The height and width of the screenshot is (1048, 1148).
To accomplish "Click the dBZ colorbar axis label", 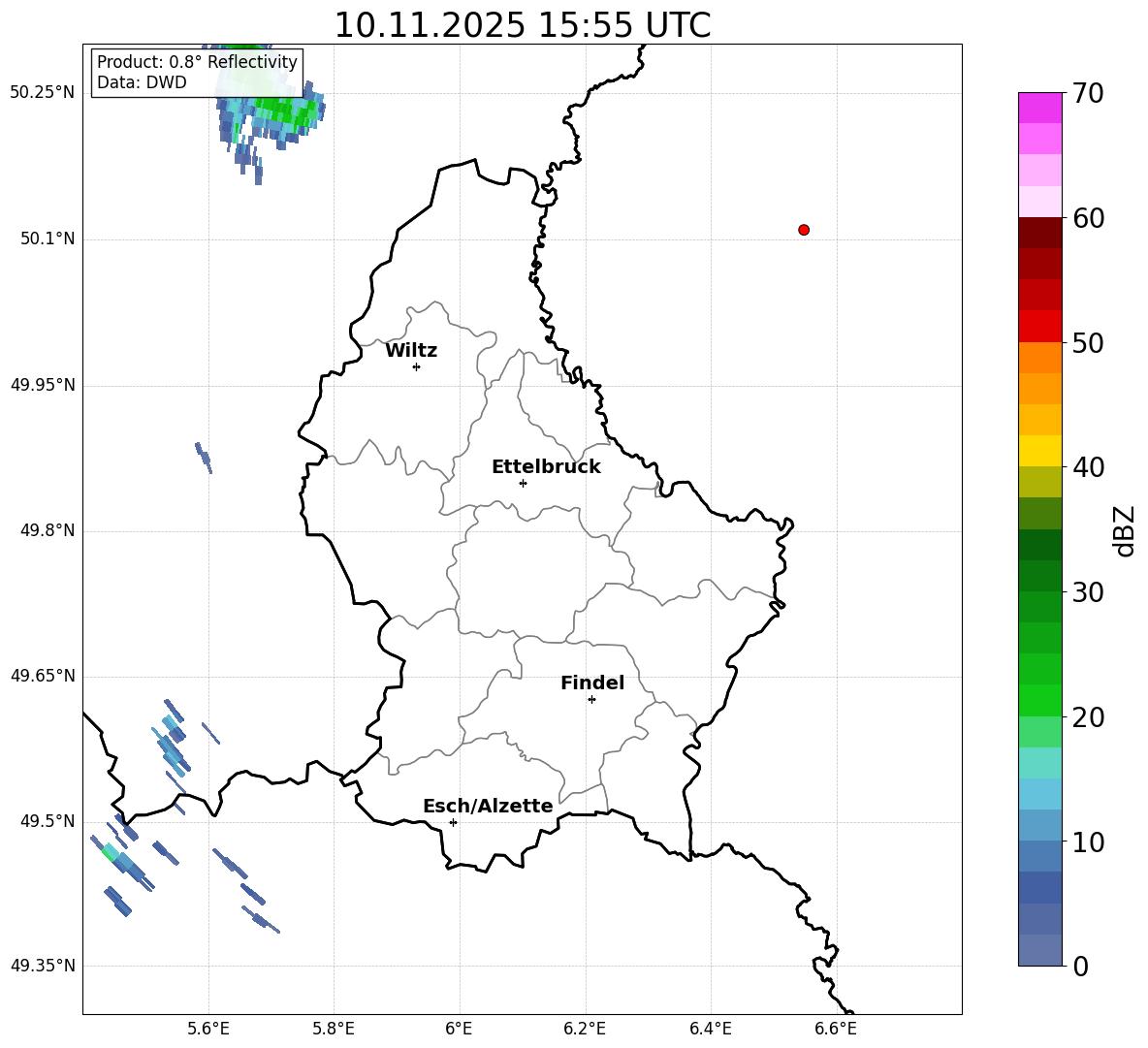I will click(1124, 530).
